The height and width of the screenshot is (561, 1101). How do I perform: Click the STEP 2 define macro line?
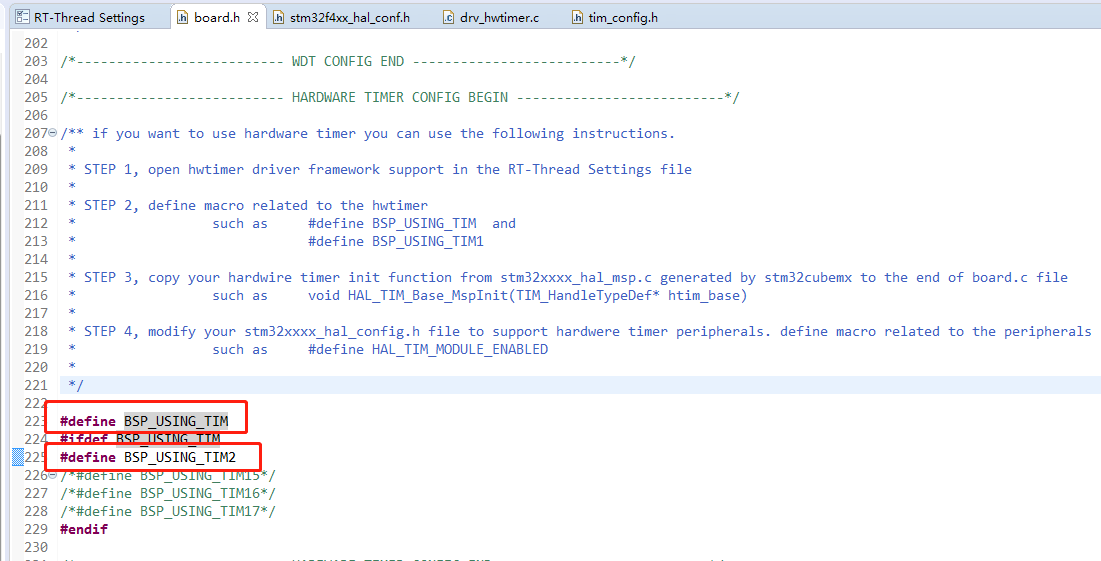[x=248, y=205]
